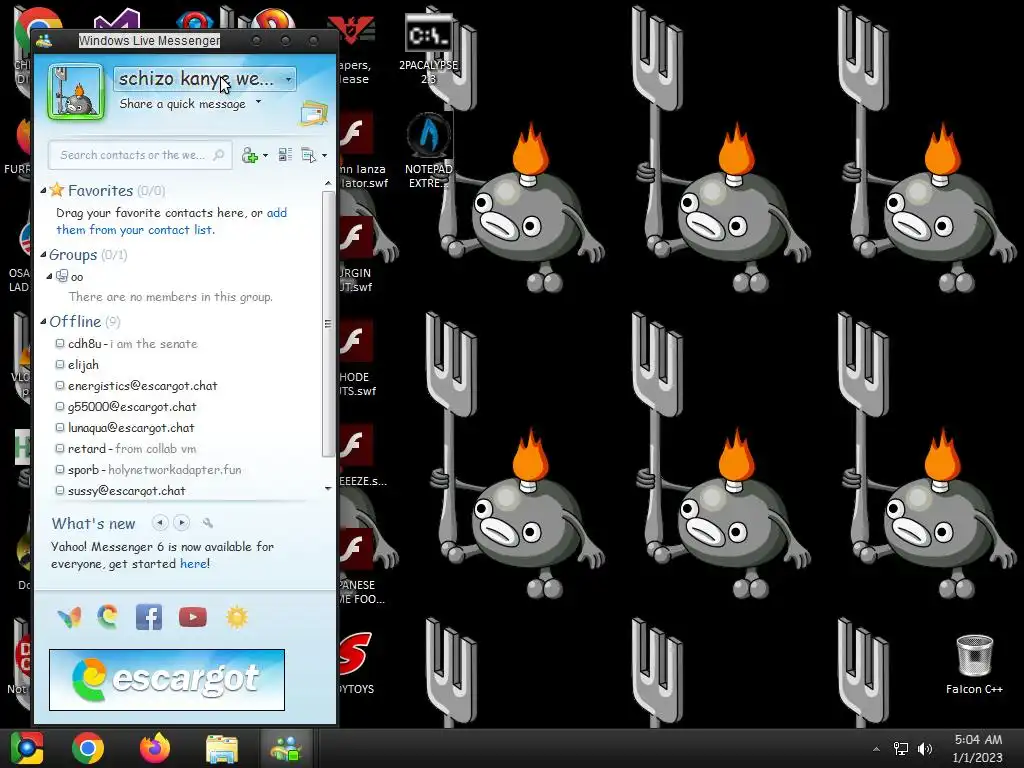Open NOTEPAD EXTRE... desktop shortcut

point(428,151)
